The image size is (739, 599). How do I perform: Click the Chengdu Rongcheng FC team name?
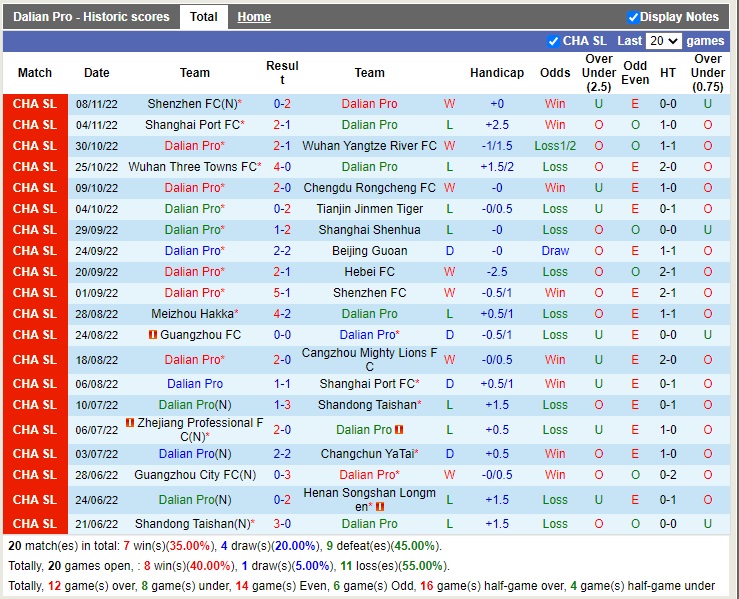pyautogui.click(x=369, y=188)
